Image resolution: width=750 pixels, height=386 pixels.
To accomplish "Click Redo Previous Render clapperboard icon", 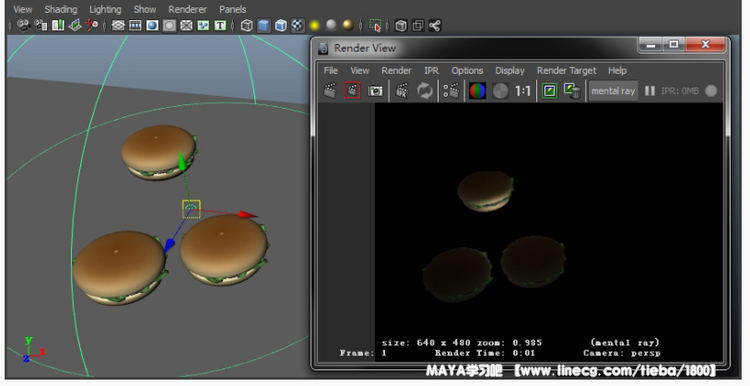I will tap(330, 90).
